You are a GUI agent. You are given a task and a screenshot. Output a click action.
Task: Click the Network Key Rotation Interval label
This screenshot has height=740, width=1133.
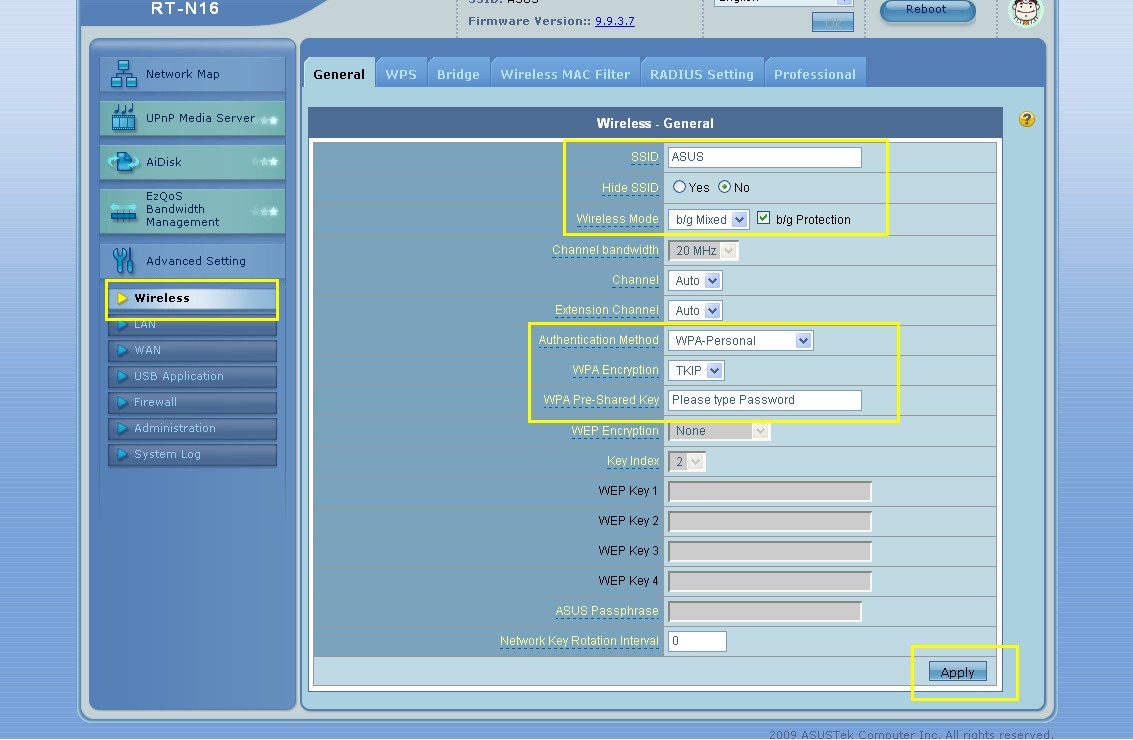(x=580, y=641)
